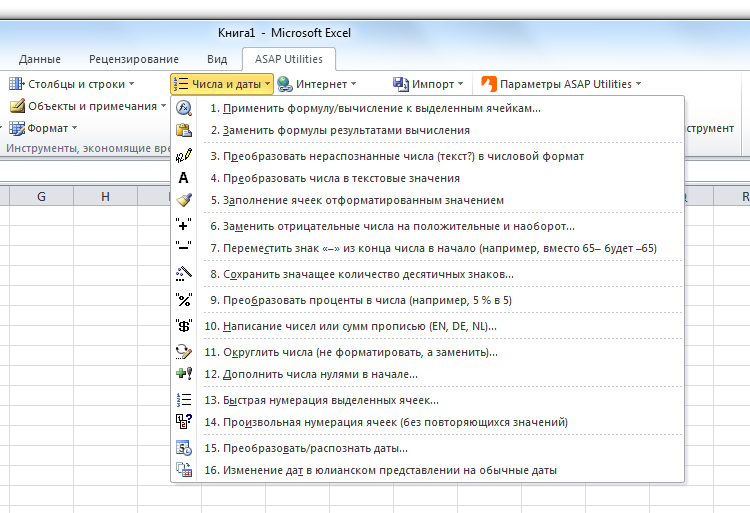Expand the Импорт dropdown arrow

pos(461,84)
